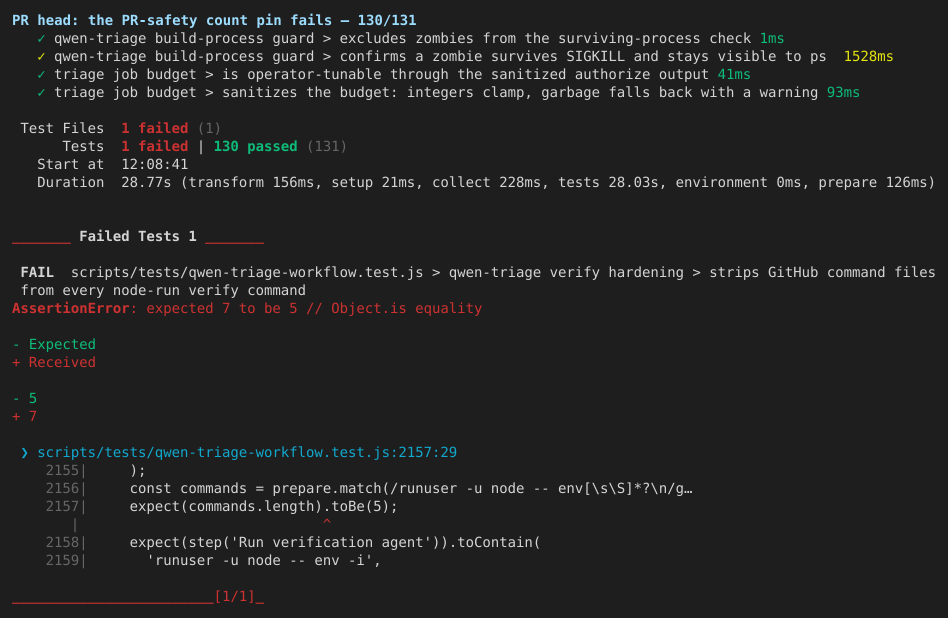Click the yellow checkmark beside zombie survives SIGKILL
The width and height of the screenshot is (948, 618).
point(41,57)
